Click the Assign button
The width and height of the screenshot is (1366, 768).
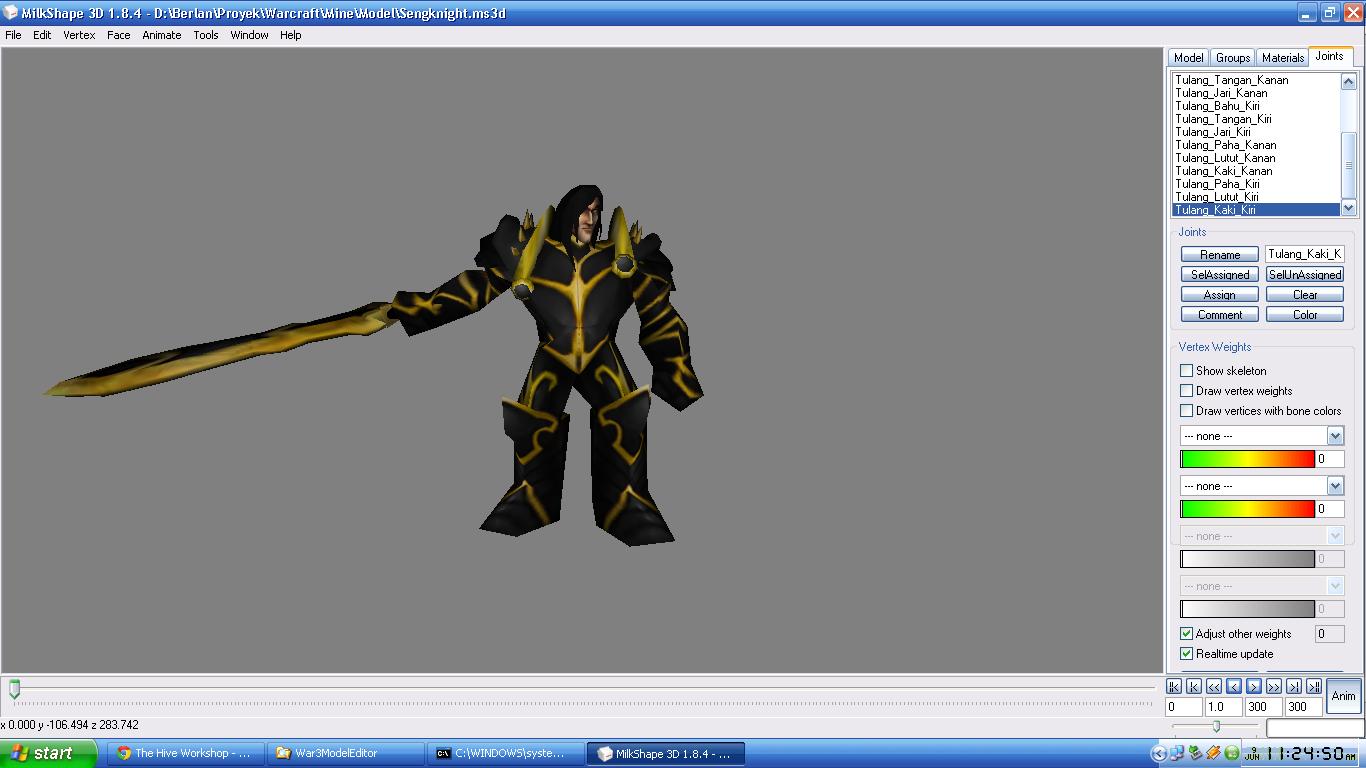click(1220, 295)
